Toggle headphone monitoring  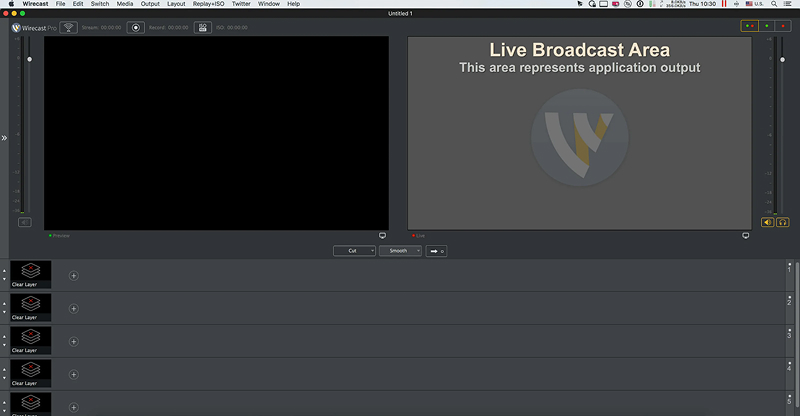point(783,222)
